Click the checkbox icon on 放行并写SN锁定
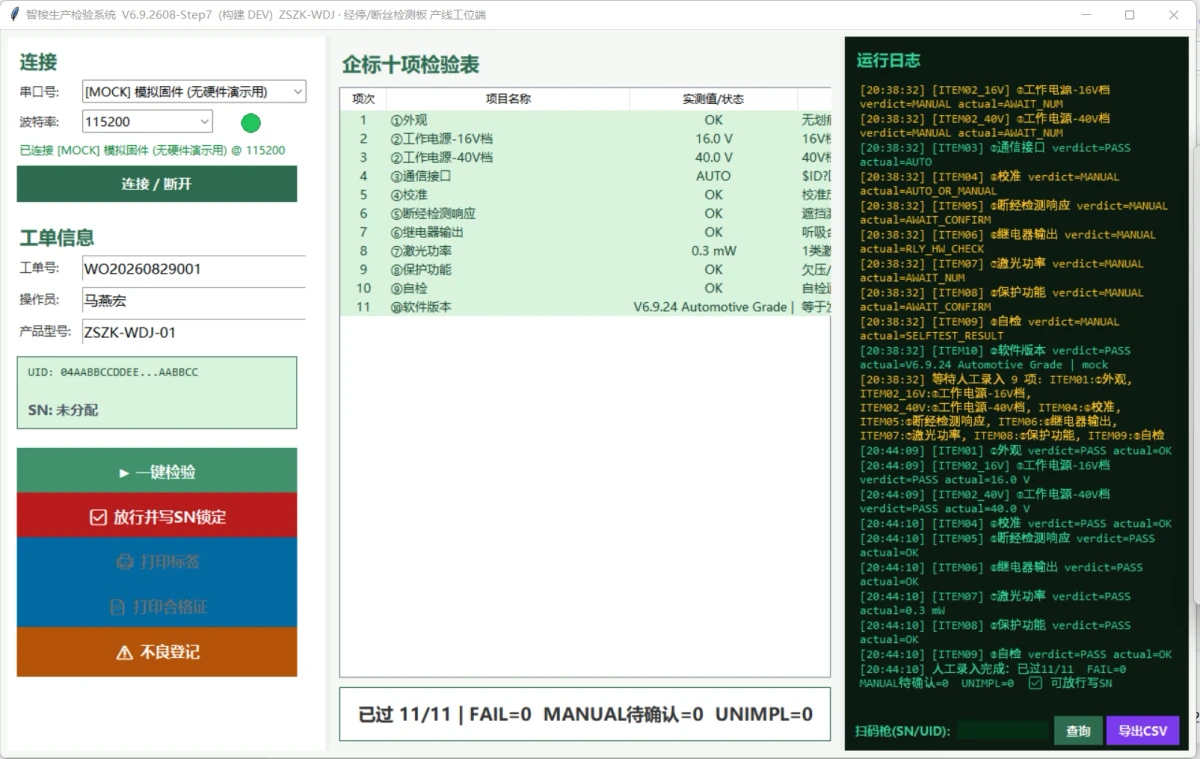The height and width of the screenshot is (759, 1200). point(98,517)
